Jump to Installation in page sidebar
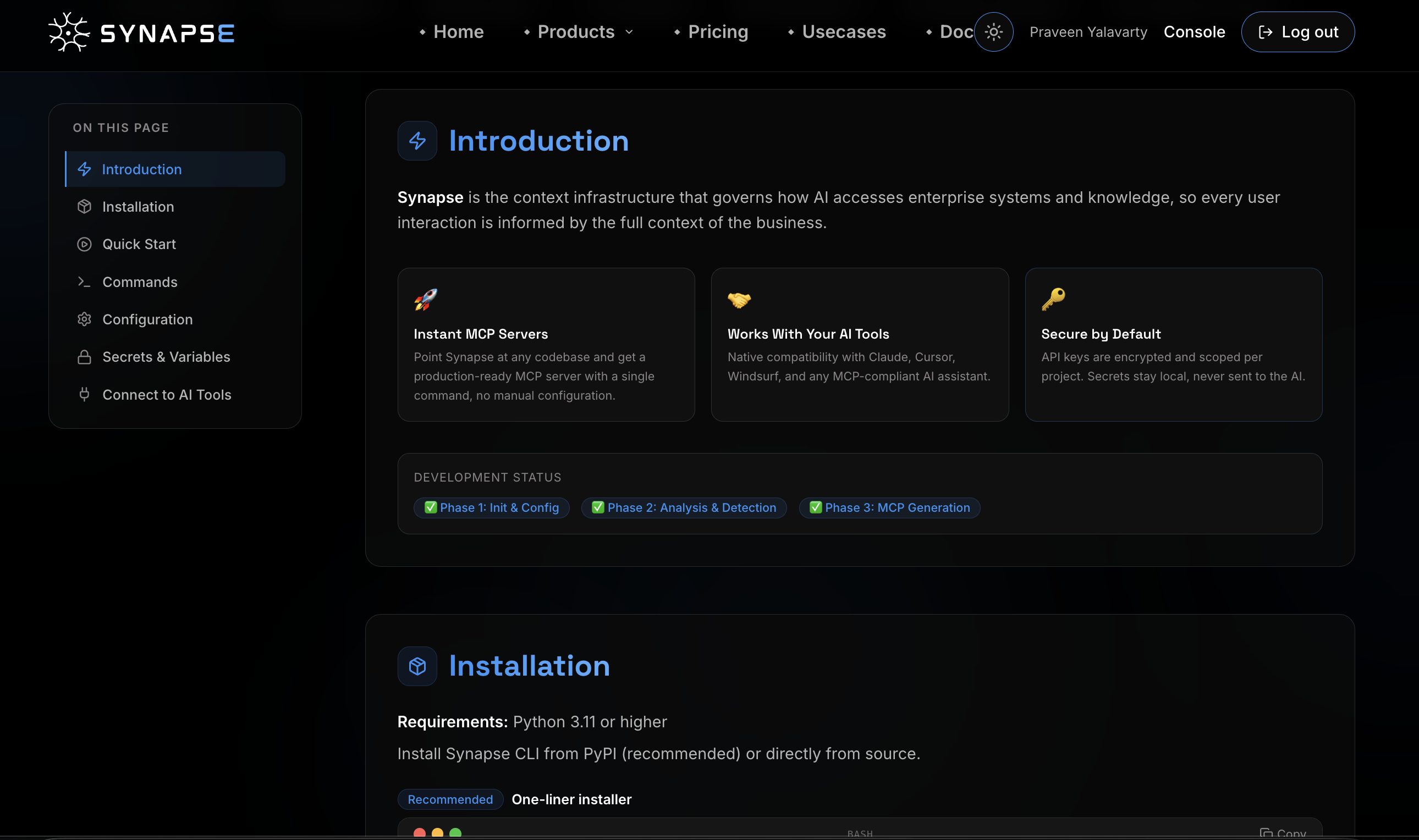The height and width of the screenshot is (840, 1419). [175, 207]
